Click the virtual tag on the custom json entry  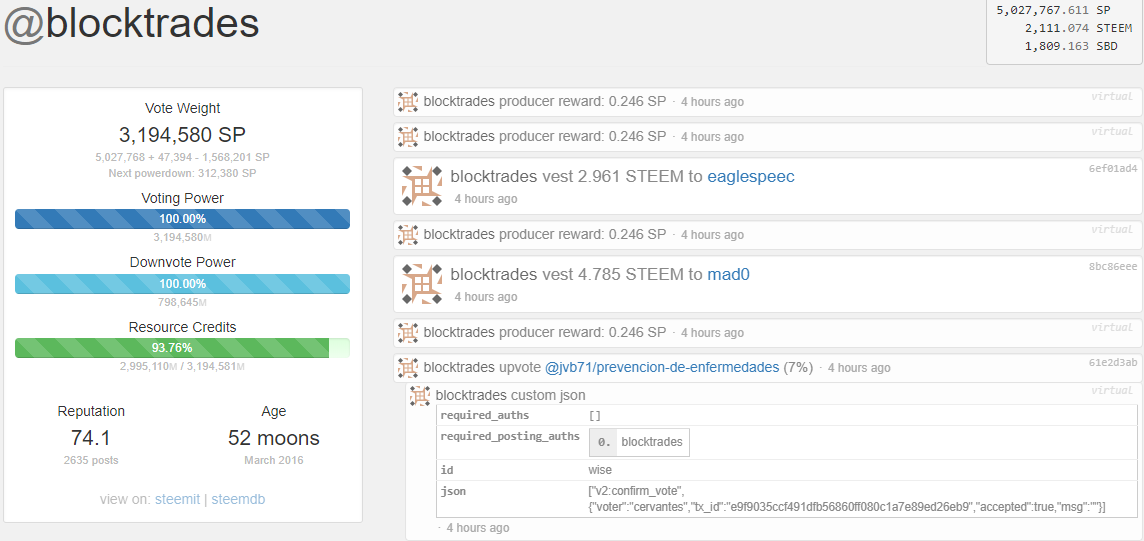pyautogui.click(x=1113, y=391)
